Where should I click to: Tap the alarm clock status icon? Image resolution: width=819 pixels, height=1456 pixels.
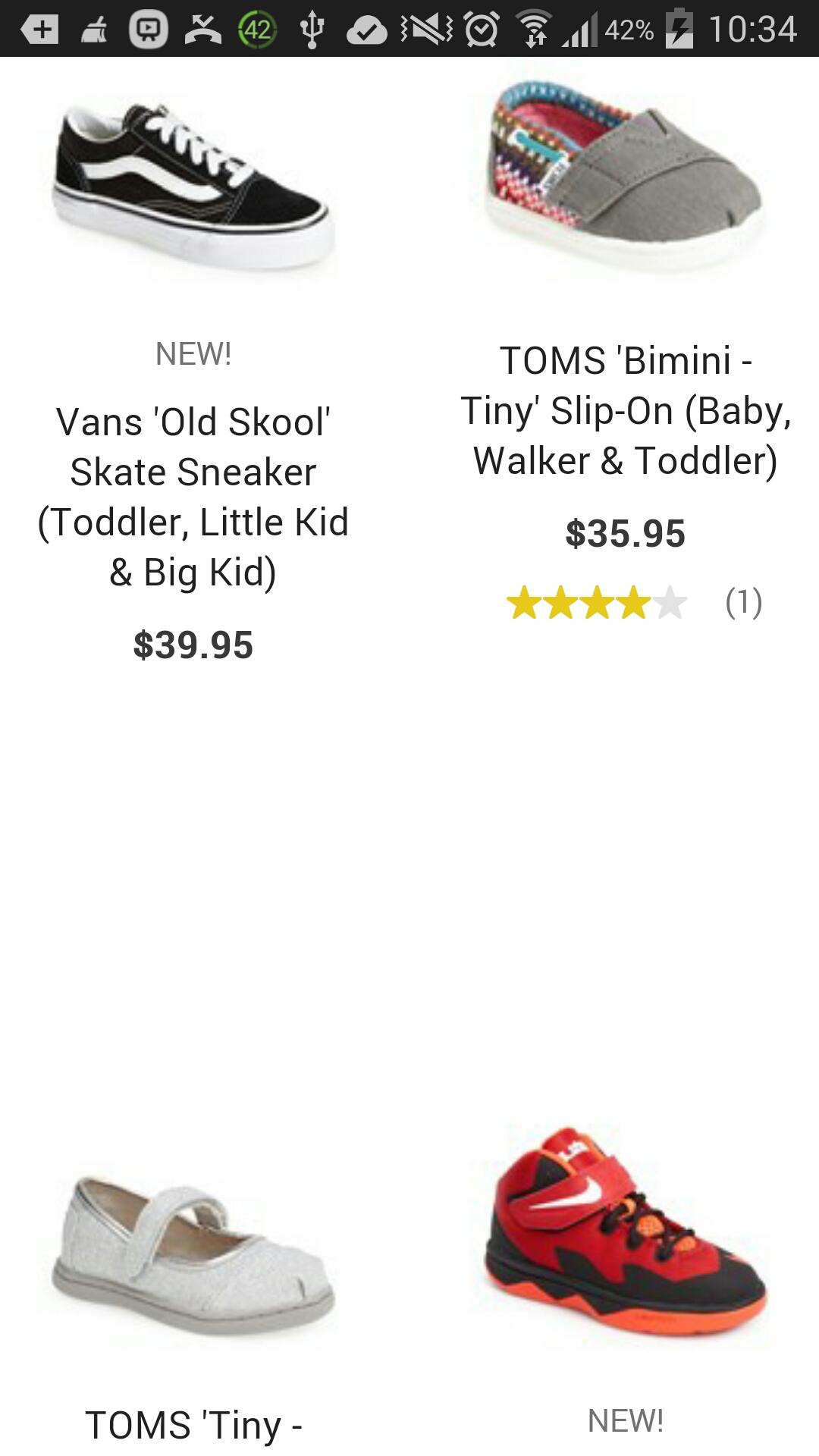[481, 30]
